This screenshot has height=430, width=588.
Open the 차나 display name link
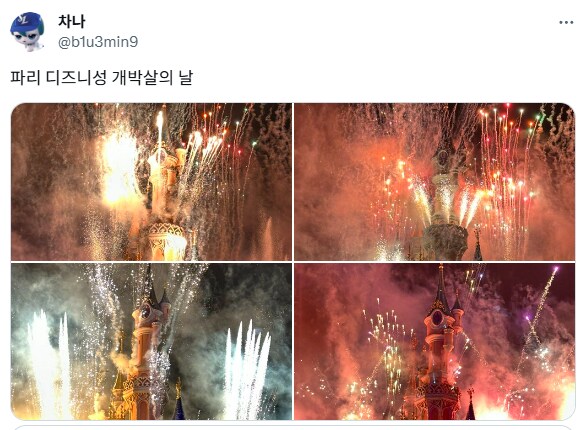(x=72, y=21)
